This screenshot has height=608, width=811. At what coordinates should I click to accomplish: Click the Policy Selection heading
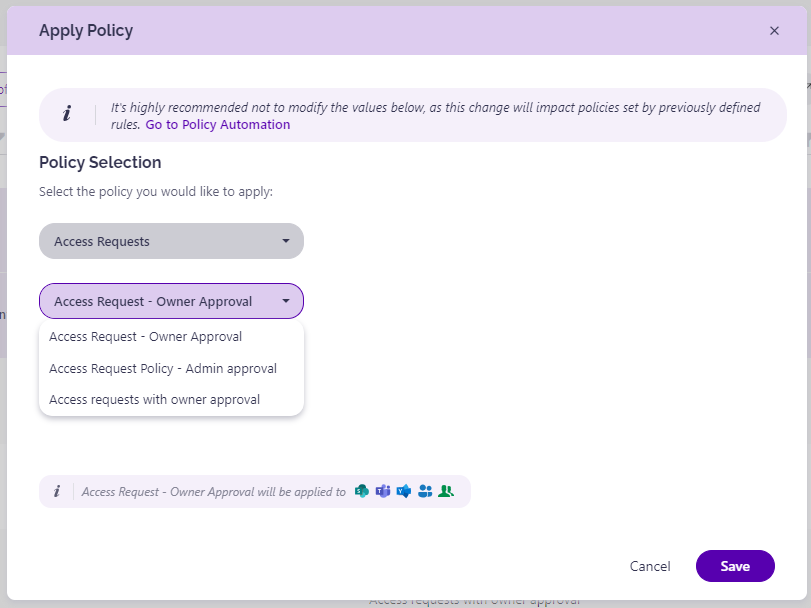99,162
